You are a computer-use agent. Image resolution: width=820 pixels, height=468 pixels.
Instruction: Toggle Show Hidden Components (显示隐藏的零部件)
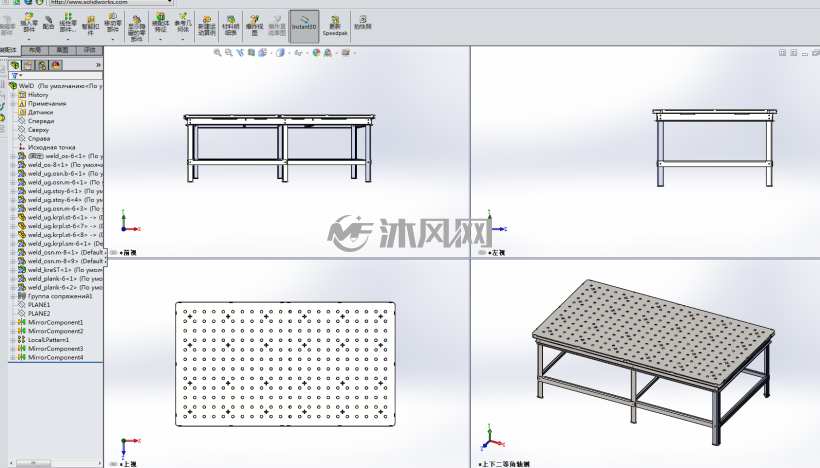tap(136, 28)
